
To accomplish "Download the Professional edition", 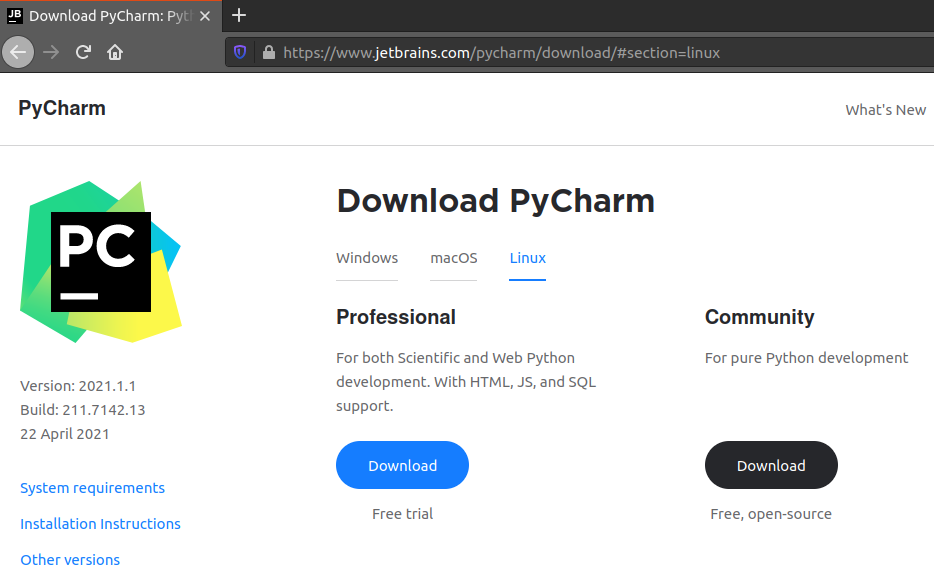I will click(402, 465).
